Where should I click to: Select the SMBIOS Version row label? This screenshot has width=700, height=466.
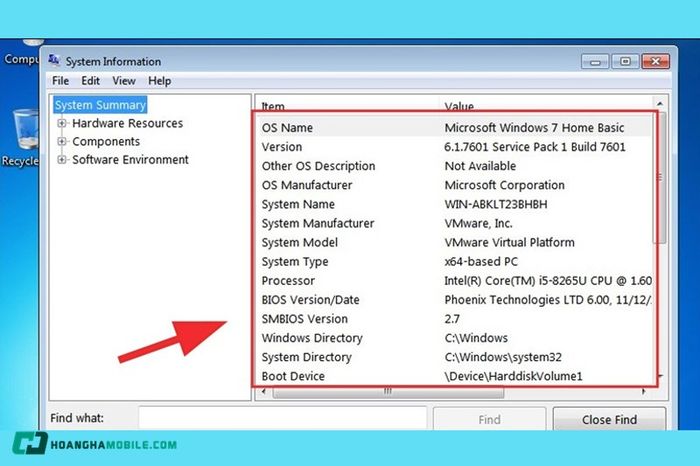(x=304, y=319)
